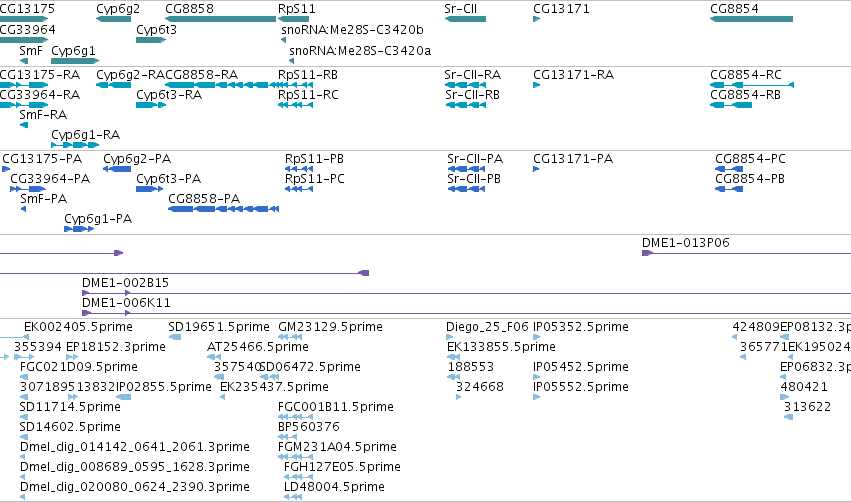Select IP05552.5prime EST label
This screenshot has height=502, width=851.
(581, 387)
